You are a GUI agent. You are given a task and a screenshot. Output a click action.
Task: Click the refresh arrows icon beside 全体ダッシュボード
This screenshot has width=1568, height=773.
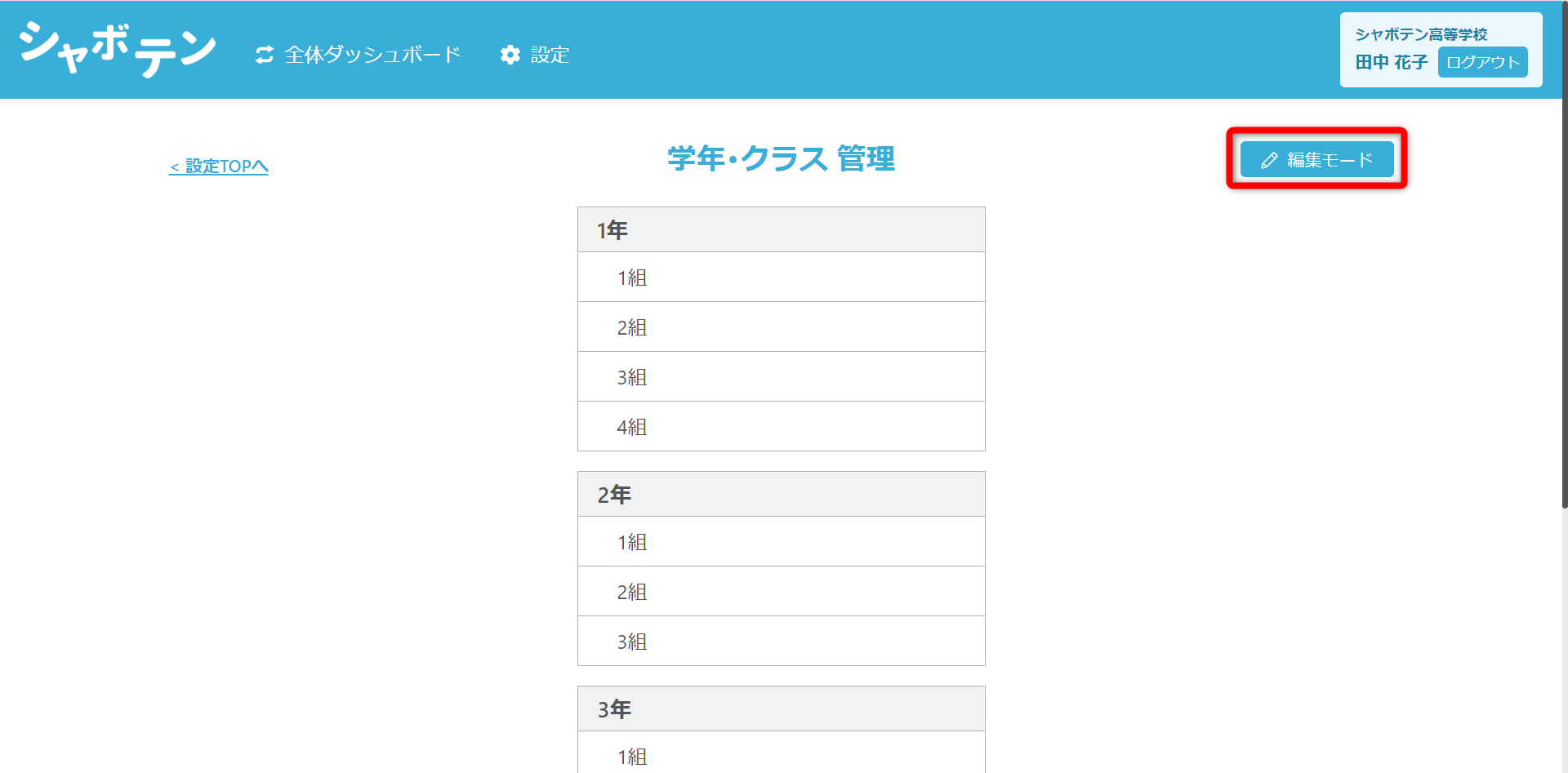click(265, 55)
